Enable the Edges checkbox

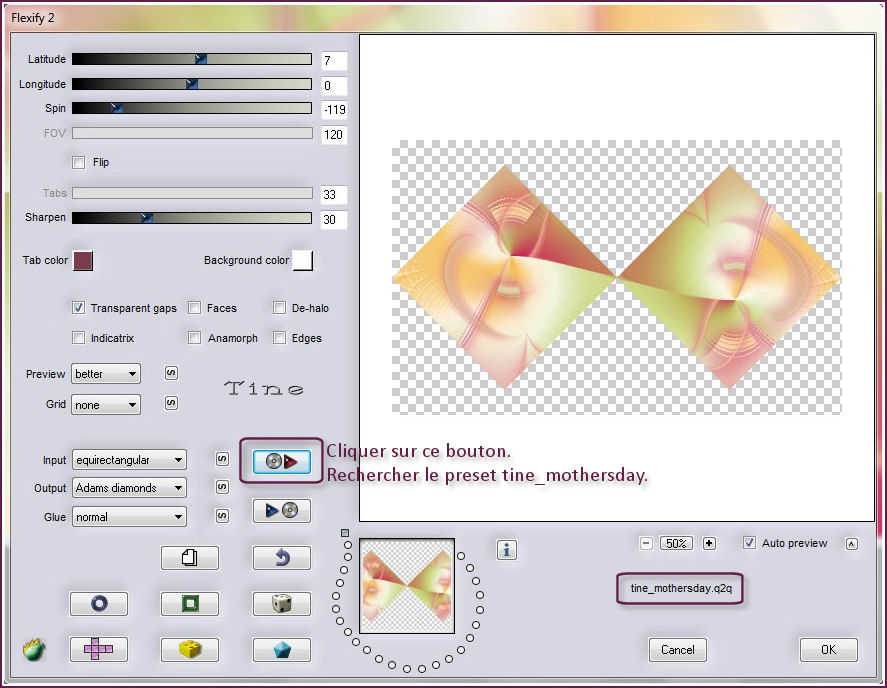coord(279,338)
